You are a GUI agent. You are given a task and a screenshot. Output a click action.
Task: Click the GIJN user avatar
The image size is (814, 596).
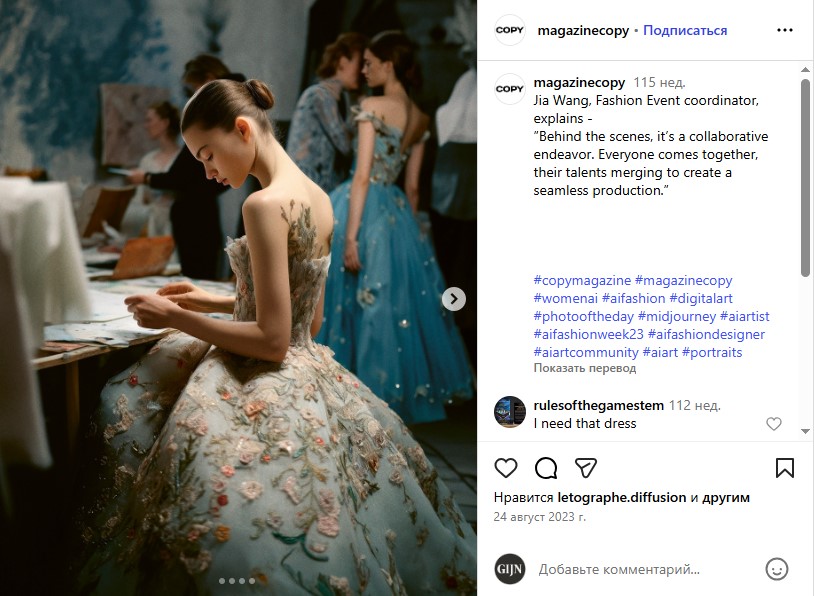tap(509, 570)
